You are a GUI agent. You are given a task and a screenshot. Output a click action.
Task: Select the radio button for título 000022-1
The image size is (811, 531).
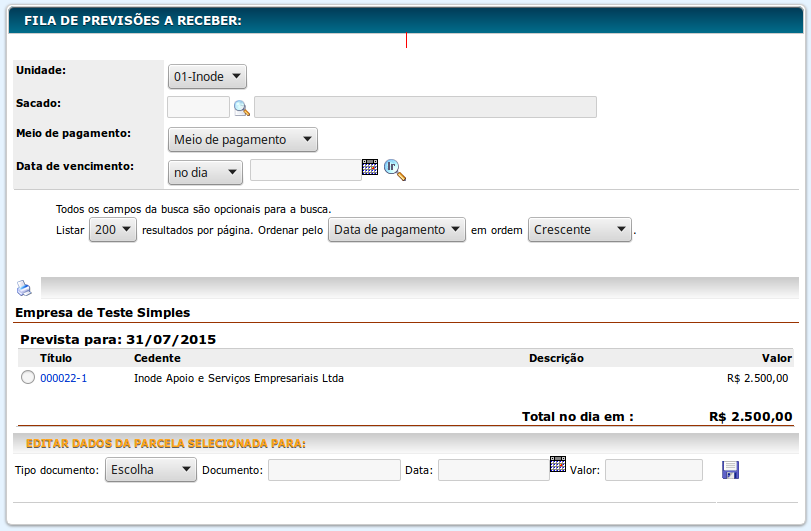pyautogui.click(x=27, y=378)
